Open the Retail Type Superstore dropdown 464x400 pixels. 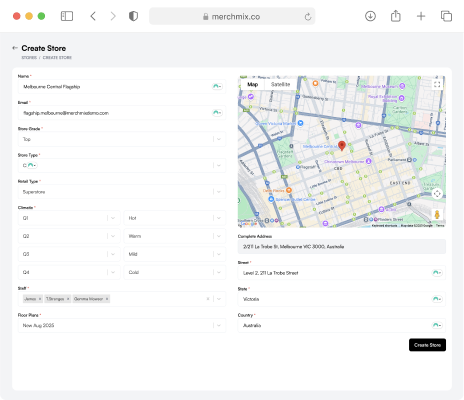pyautogui.click(x=122, y=192)
